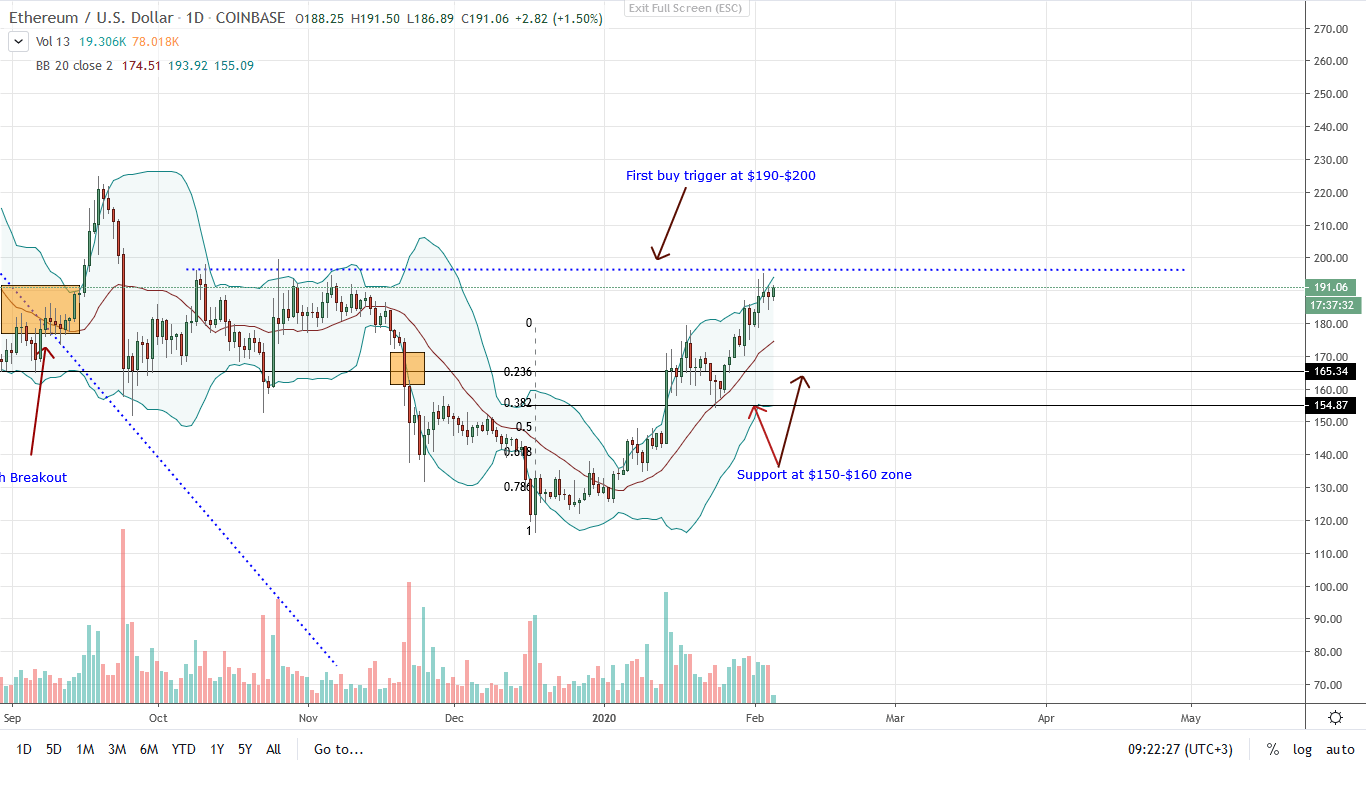This screenshot has width=1366, height=798.
Task: Open the Go to... date dialog
Action: click(338, 749)
